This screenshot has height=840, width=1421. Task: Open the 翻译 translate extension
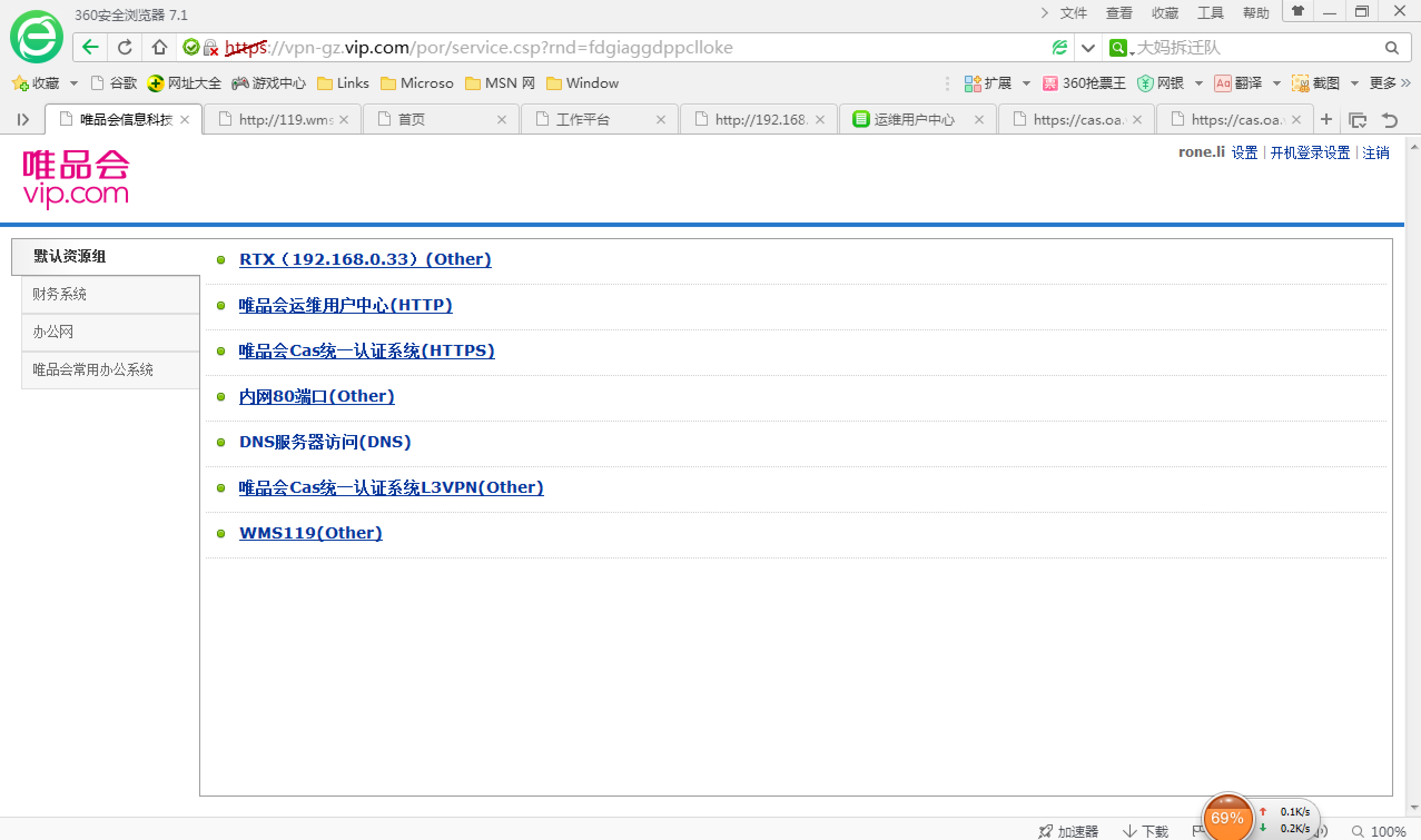1238,83
